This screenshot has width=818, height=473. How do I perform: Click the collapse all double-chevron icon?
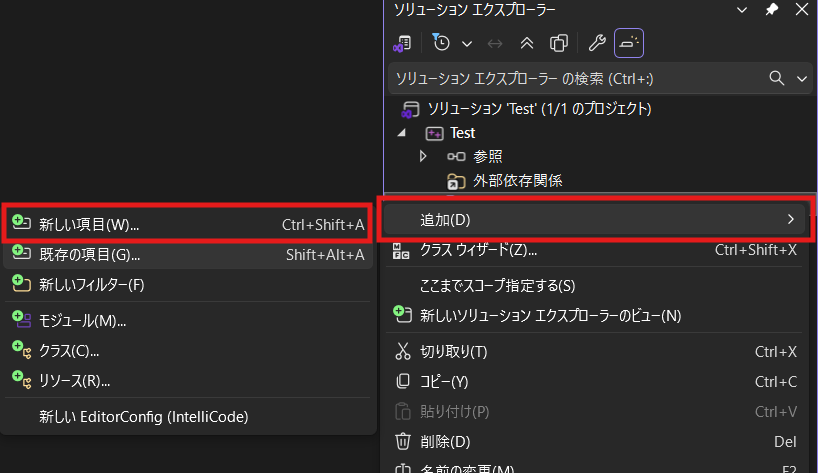[526, 43]
